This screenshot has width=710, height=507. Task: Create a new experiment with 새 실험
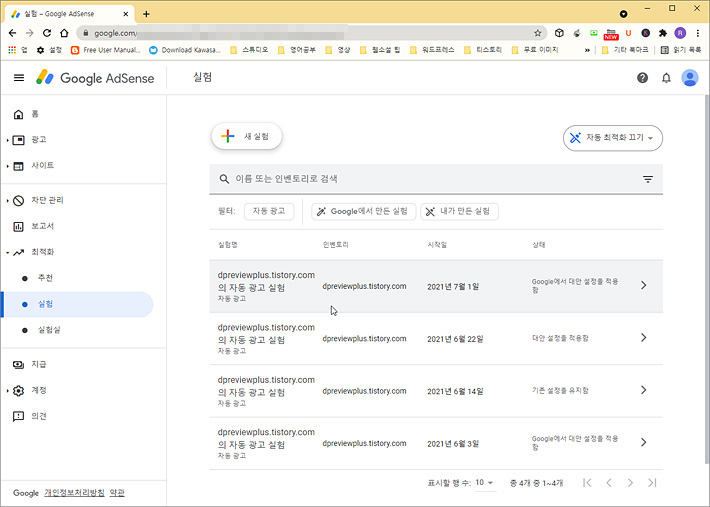point(247,136)
